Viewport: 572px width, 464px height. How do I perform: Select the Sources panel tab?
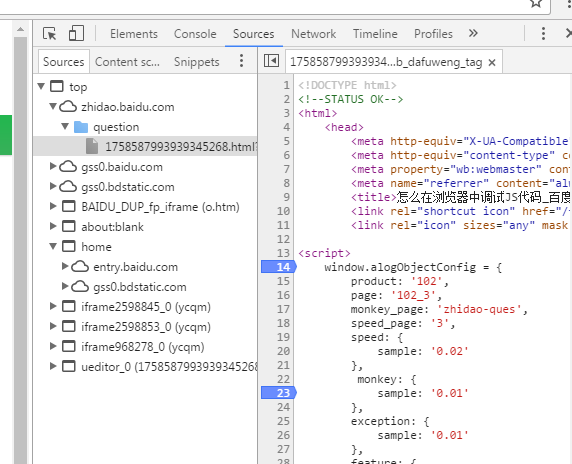[x=254, y=34]
